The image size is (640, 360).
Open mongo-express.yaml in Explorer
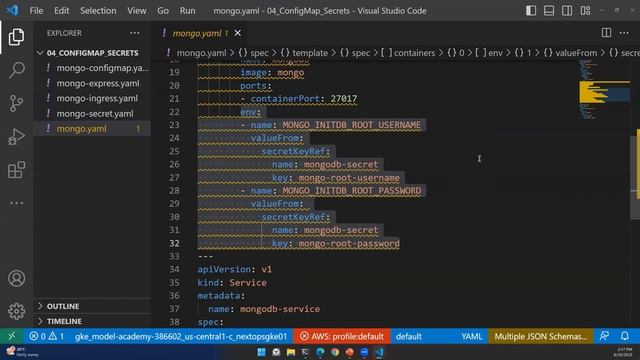pos(92,83)
